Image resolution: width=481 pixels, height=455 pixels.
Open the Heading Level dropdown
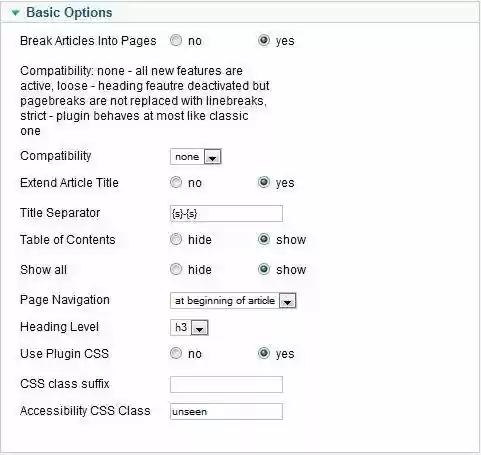tap(189, 327)
